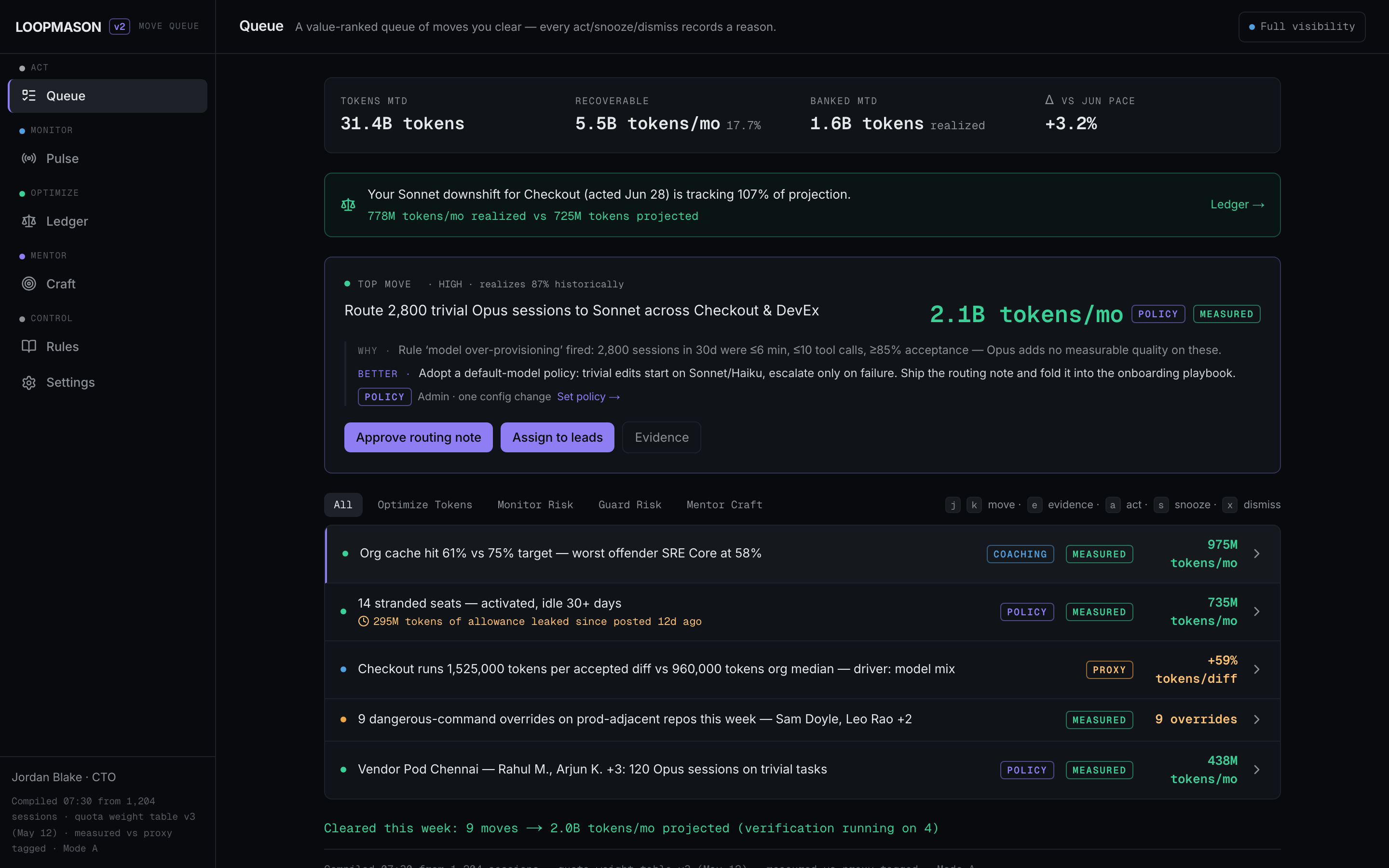The width and height of the screenshot is (1389, 868).
Task: Follow the Ledger arrow link in banner
Action: pos(1238,204)
